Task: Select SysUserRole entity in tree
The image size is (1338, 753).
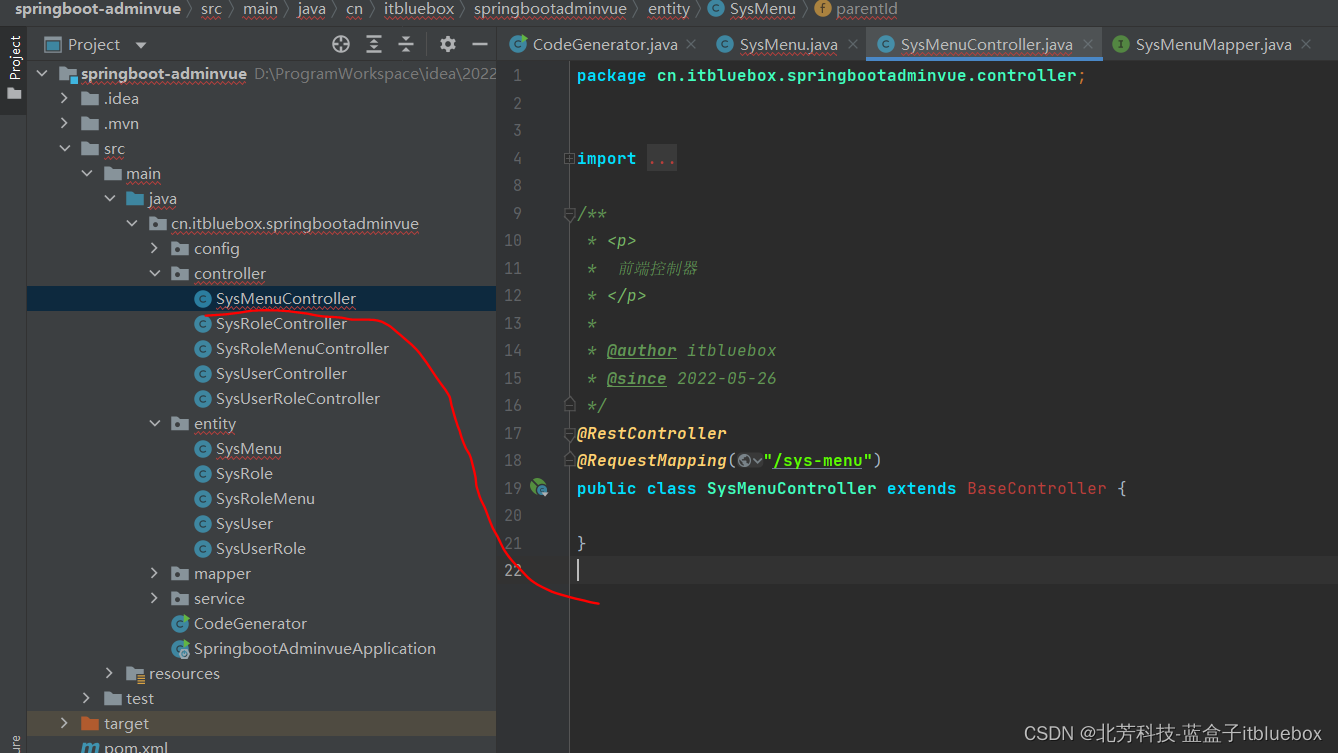Action: 261,548
